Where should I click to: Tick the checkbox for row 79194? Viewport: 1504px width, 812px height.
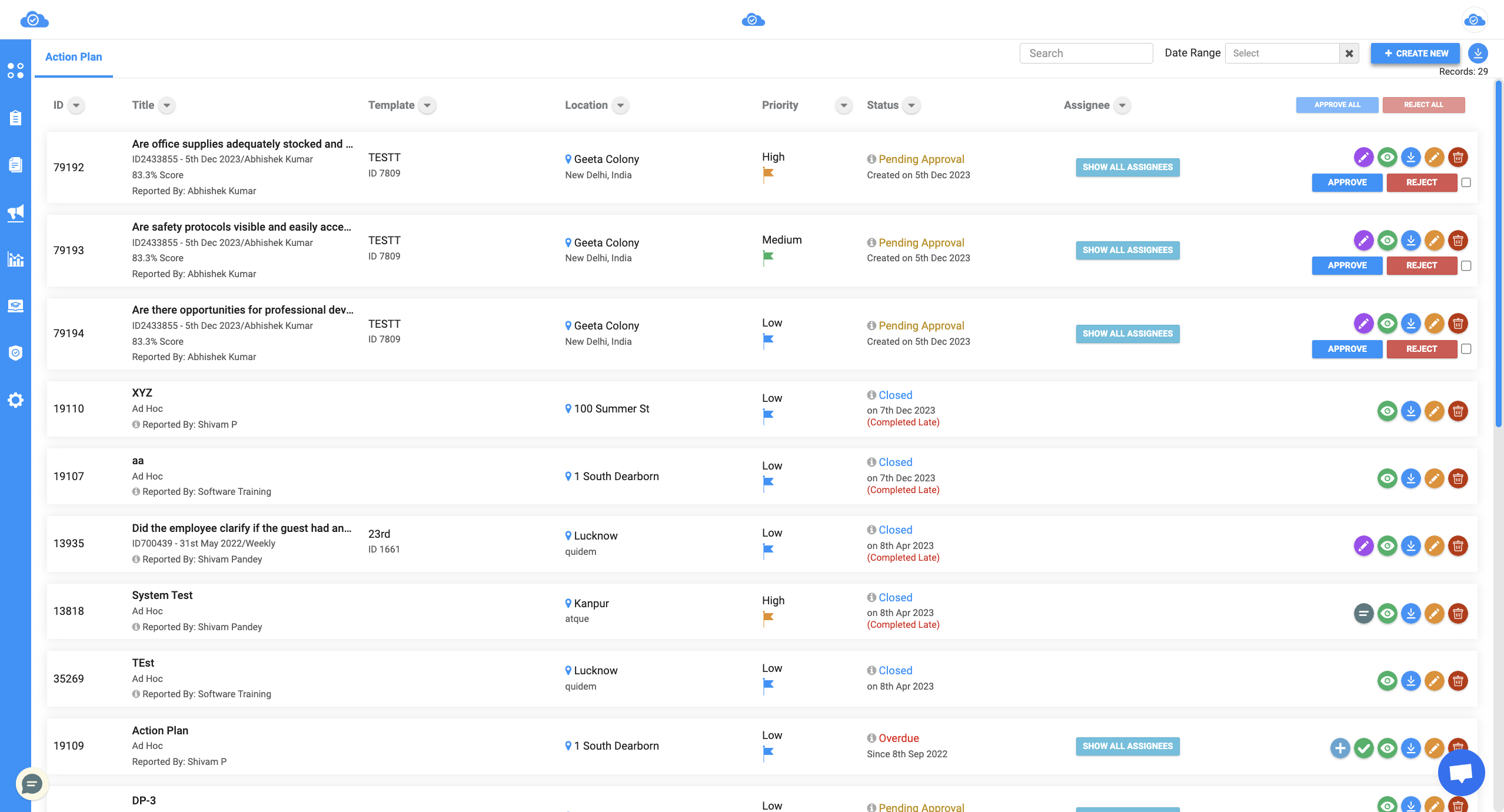tap(1466, 349)
